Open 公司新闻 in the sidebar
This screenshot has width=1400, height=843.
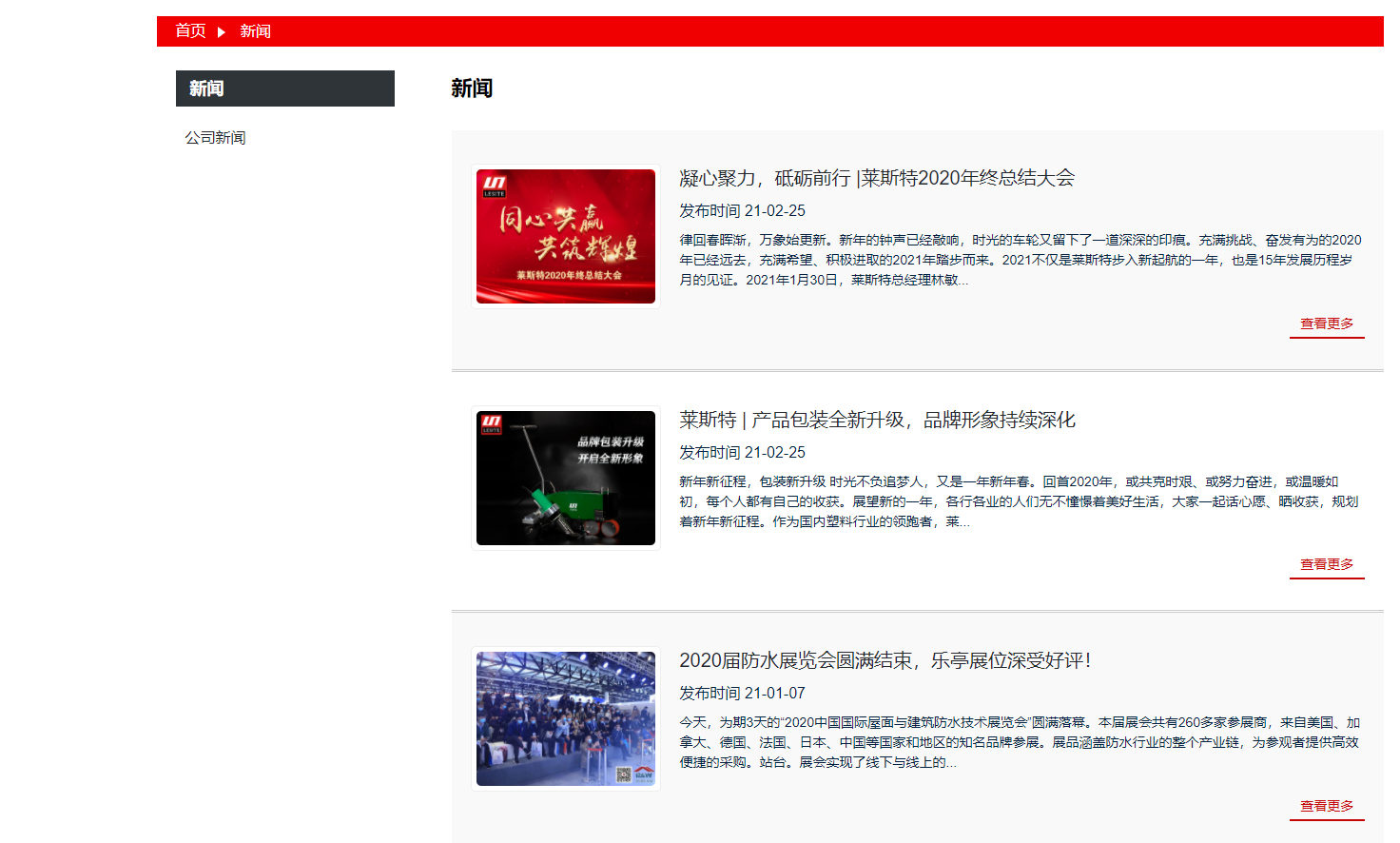coord(215,138)
